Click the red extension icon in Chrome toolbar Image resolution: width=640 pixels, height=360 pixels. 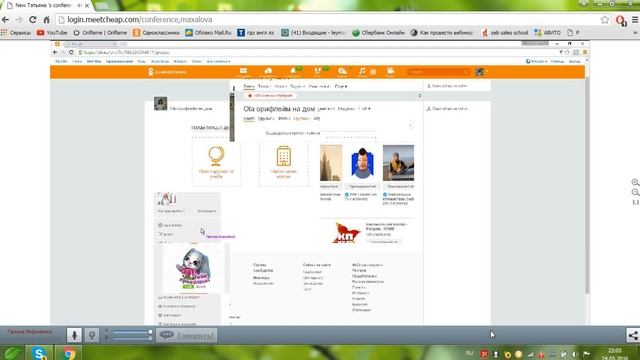[621, 20]
